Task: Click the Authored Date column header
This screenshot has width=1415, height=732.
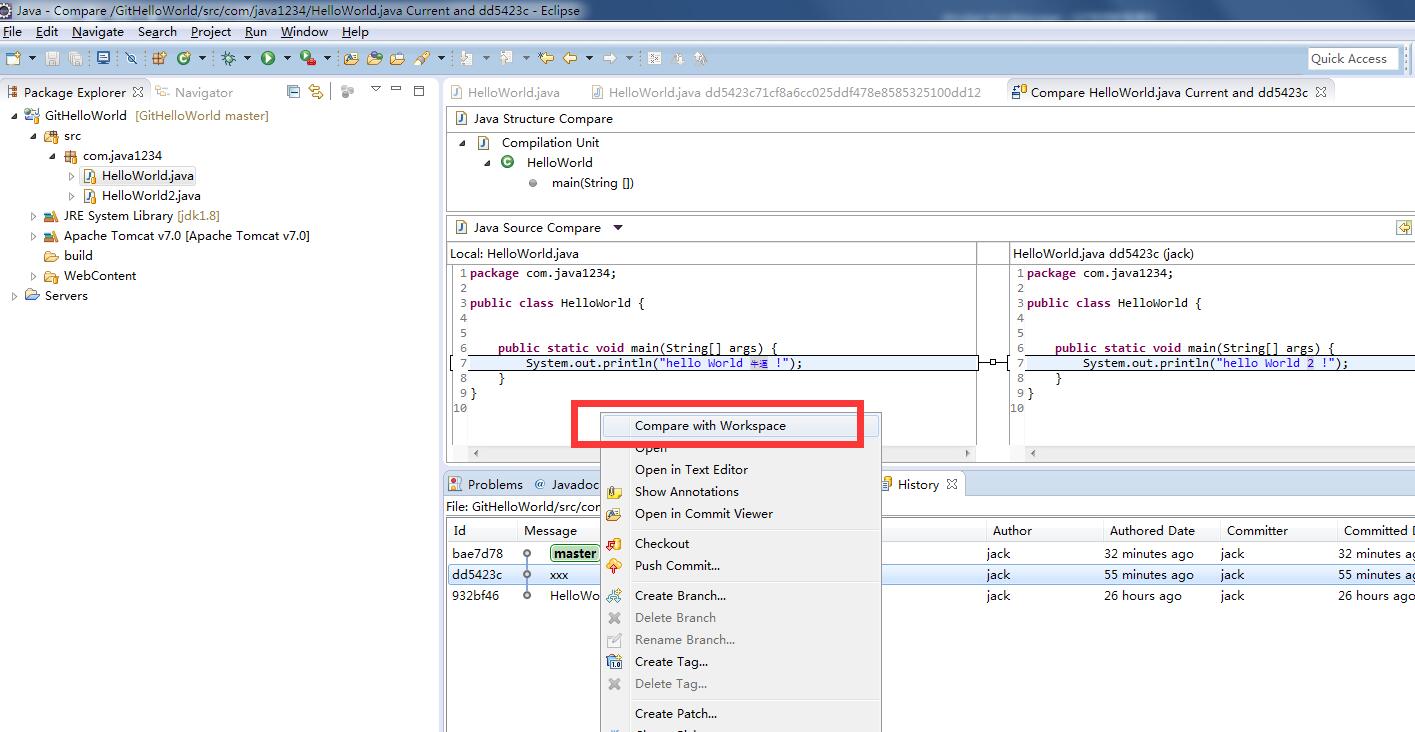Action: coord(1160,531)
